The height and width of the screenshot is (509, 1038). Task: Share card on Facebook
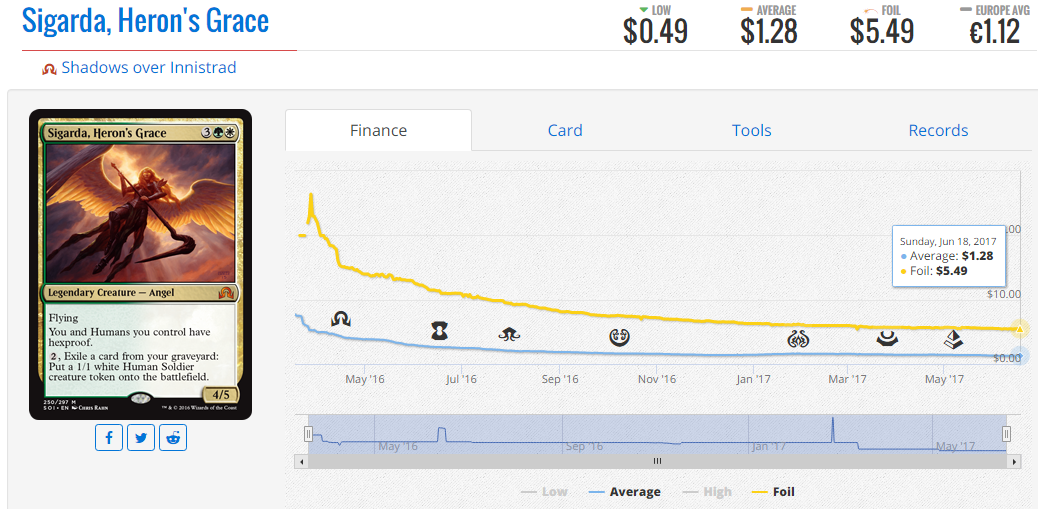pos(109,438)
